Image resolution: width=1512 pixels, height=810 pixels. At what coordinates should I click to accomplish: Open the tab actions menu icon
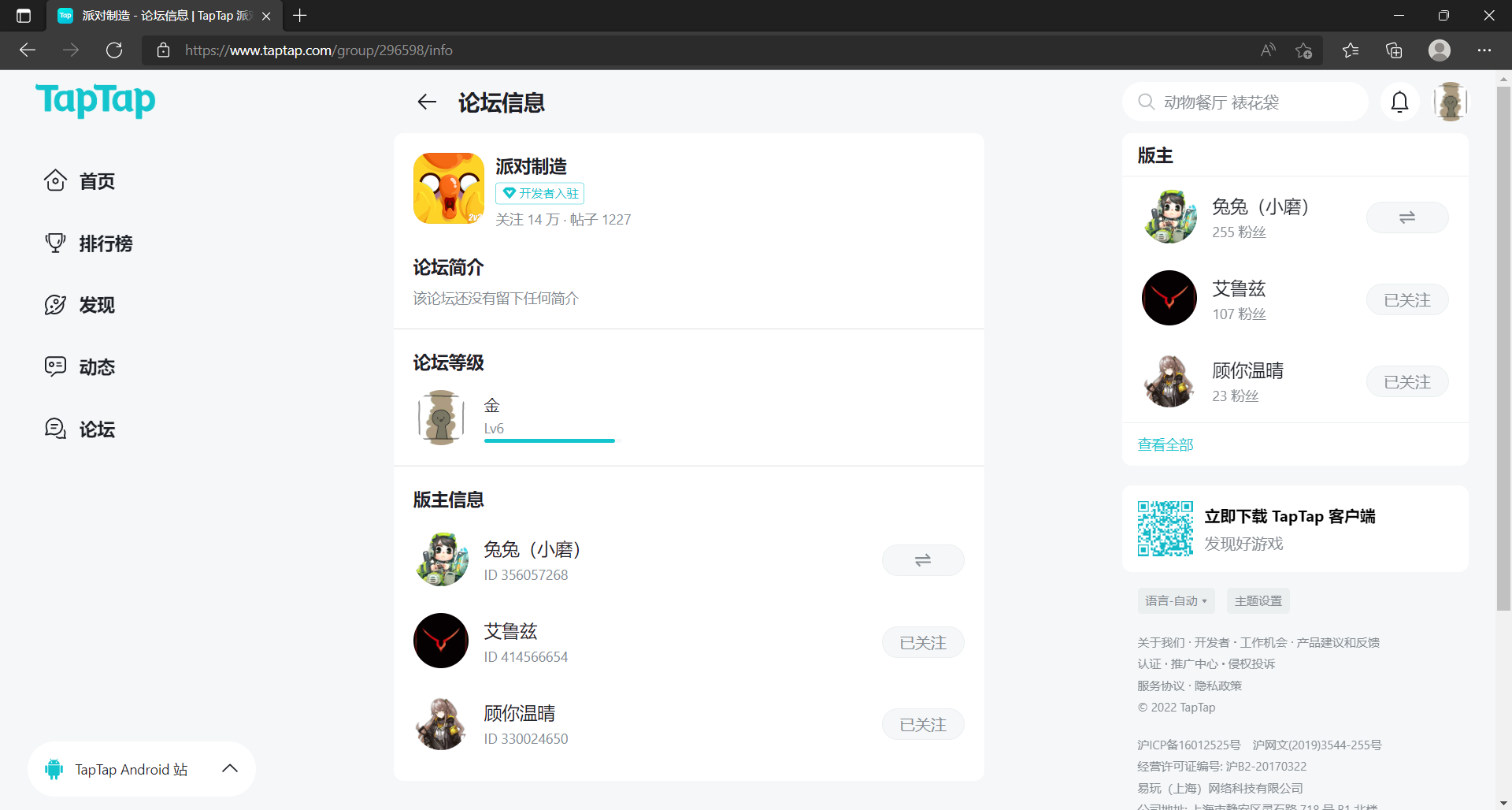(x=24, y=16)
